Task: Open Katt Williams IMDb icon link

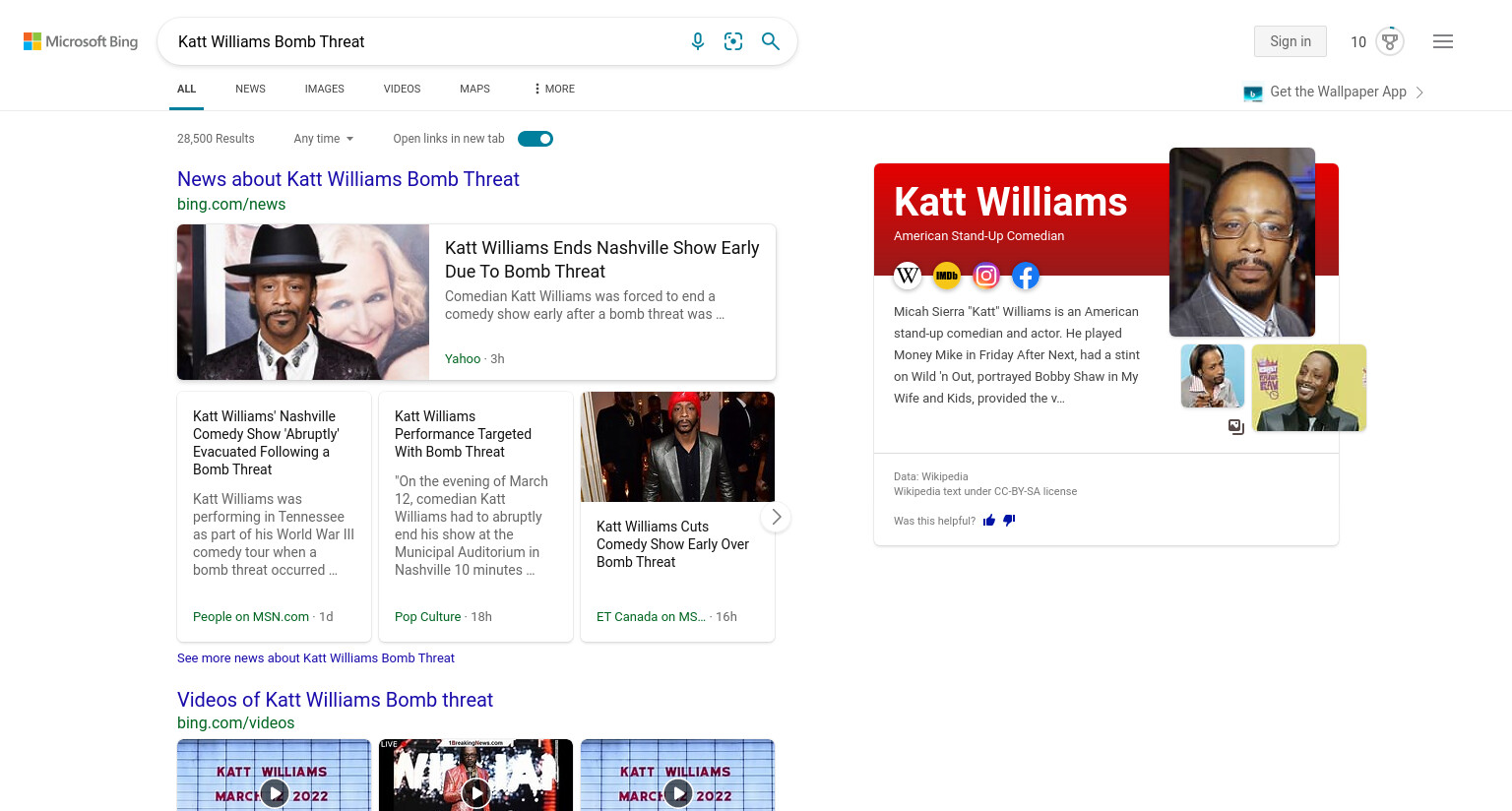Action: point(947,276)
